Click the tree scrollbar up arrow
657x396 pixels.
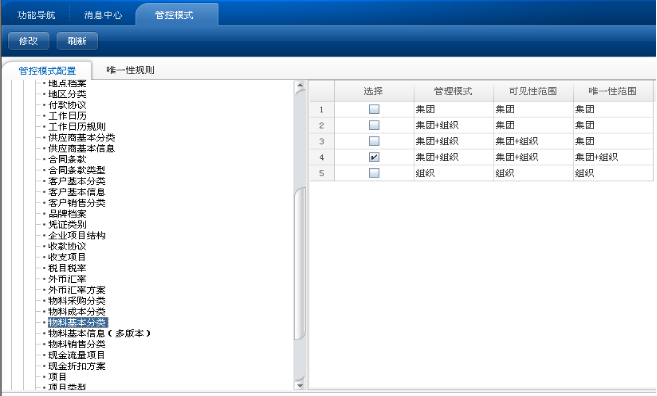point(300,86)
